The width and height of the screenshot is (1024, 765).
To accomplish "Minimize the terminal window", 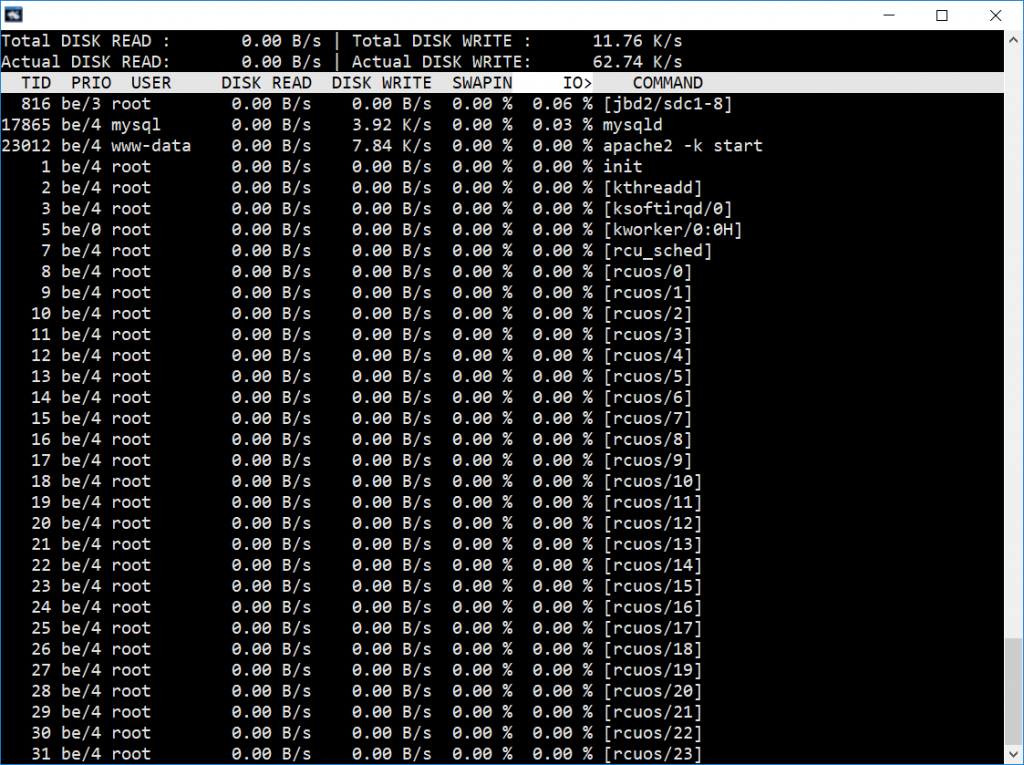I will [889, 15].
